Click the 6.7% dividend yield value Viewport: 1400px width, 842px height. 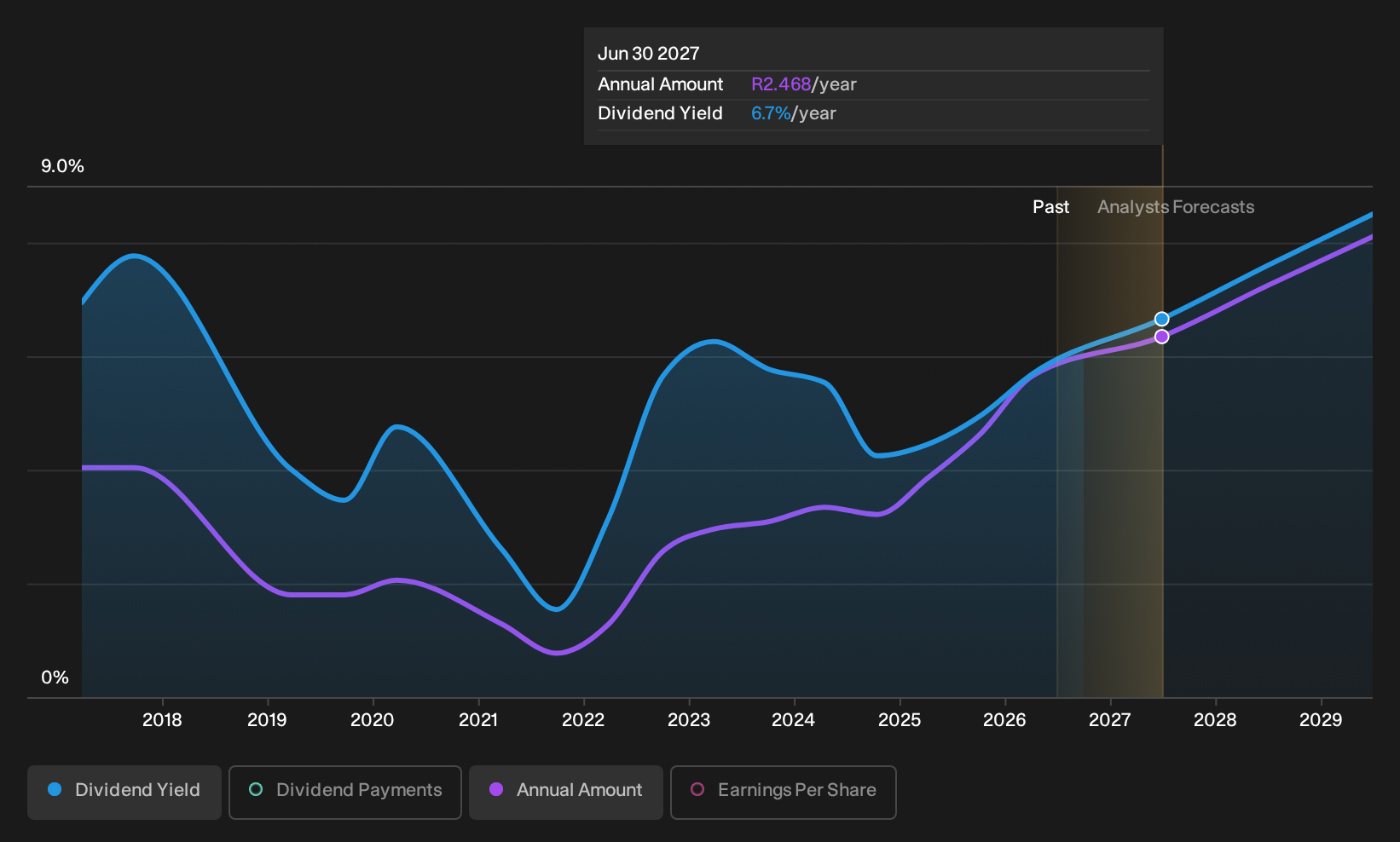[x=771, y=113]
